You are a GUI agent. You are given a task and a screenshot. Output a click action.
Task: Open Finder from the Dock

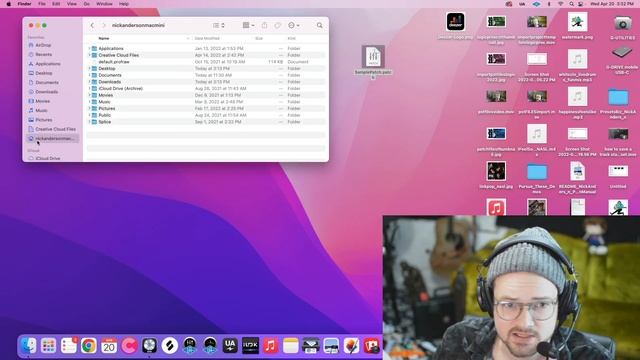pos(28,346)
